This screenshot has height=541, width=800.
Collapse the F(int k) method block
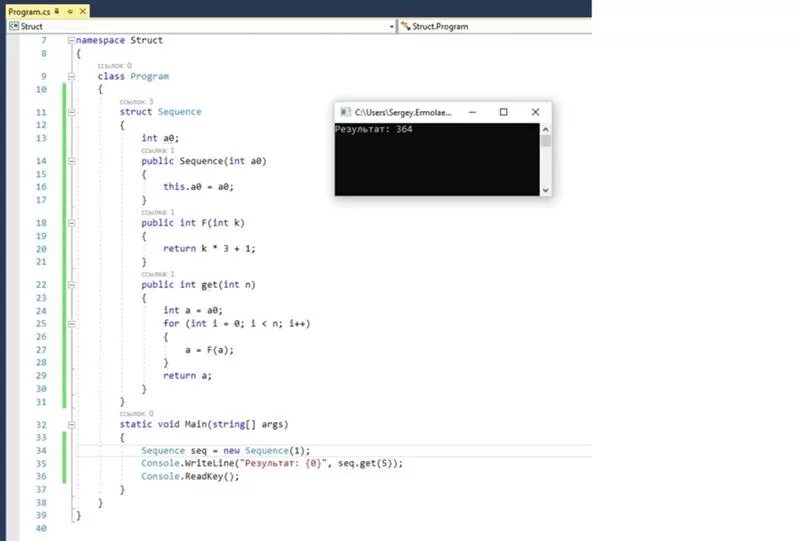pos(71,223)
